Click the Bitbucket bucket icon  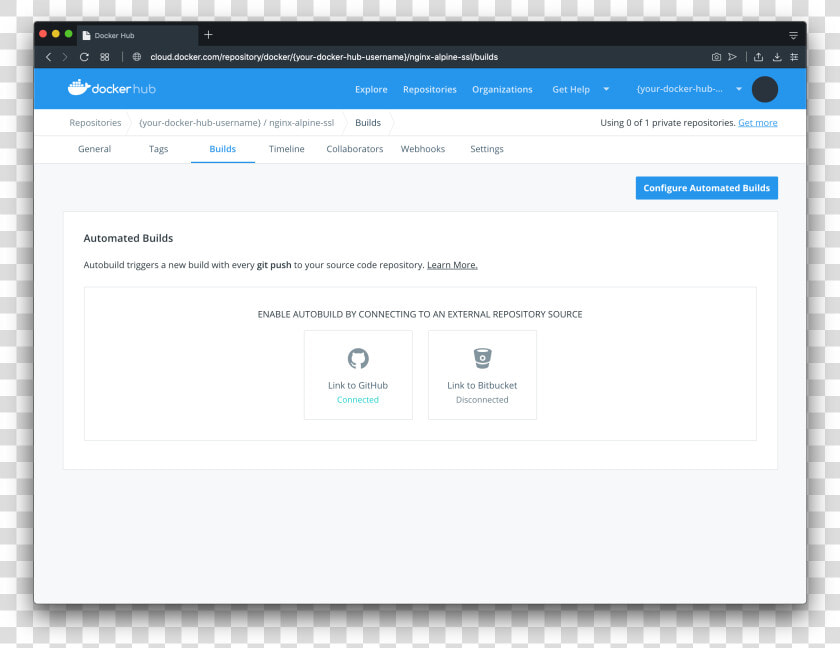[x=482, y=358]
